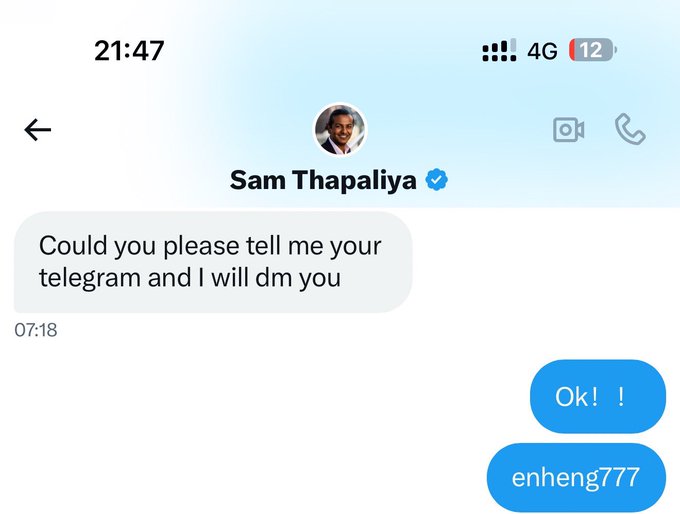The width and height of the screenshot is (680, 514).
Task: Tap the 21:47 clock in status bar
Action: 129,50
